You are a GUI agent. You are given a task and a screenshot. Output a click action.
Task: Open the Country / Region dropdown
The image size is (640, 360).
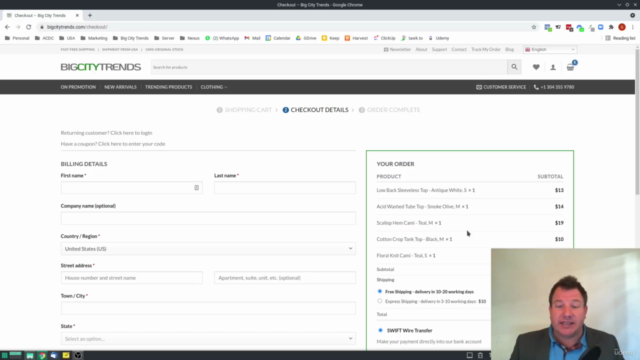pyautogui.click(x=208, y=249)
